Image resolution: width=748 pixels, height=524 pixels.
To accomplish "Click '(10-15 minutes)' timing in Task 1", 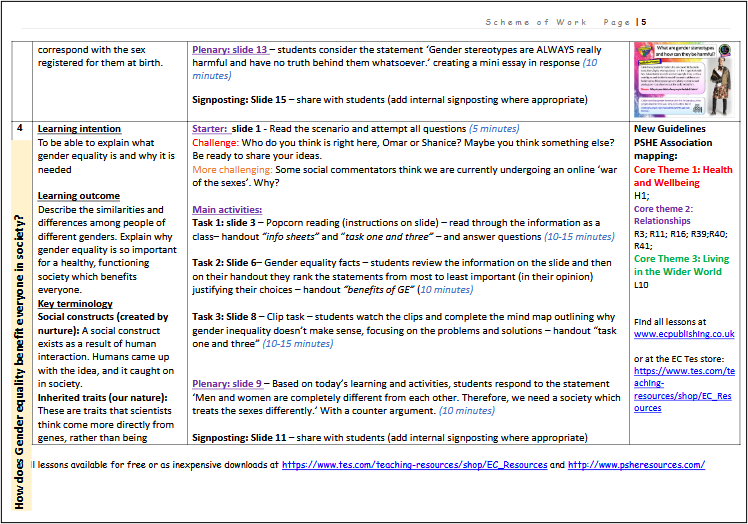I will pyautogui.click(x=580, y=237).
